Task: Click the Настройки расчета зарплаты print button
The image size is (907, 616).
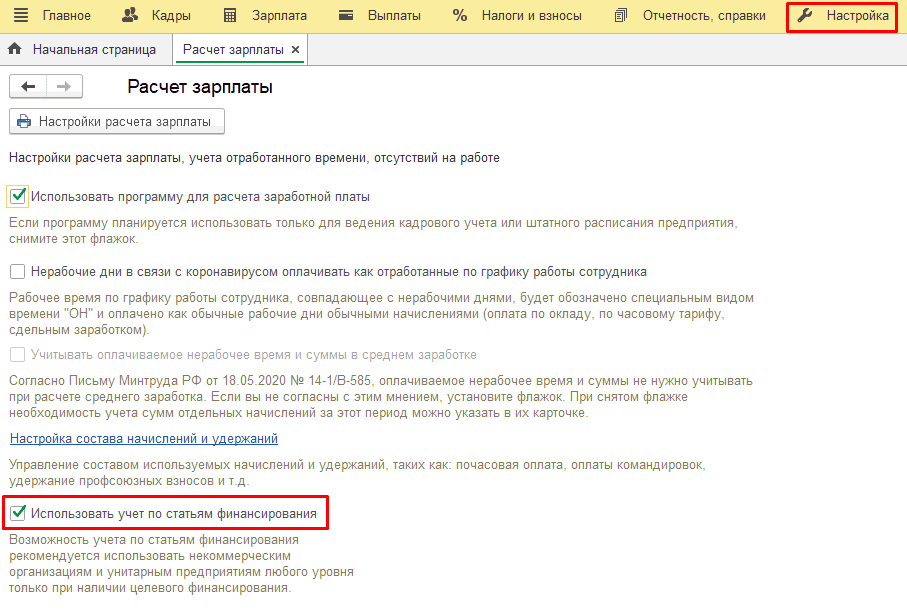Action: coord(117,121)
